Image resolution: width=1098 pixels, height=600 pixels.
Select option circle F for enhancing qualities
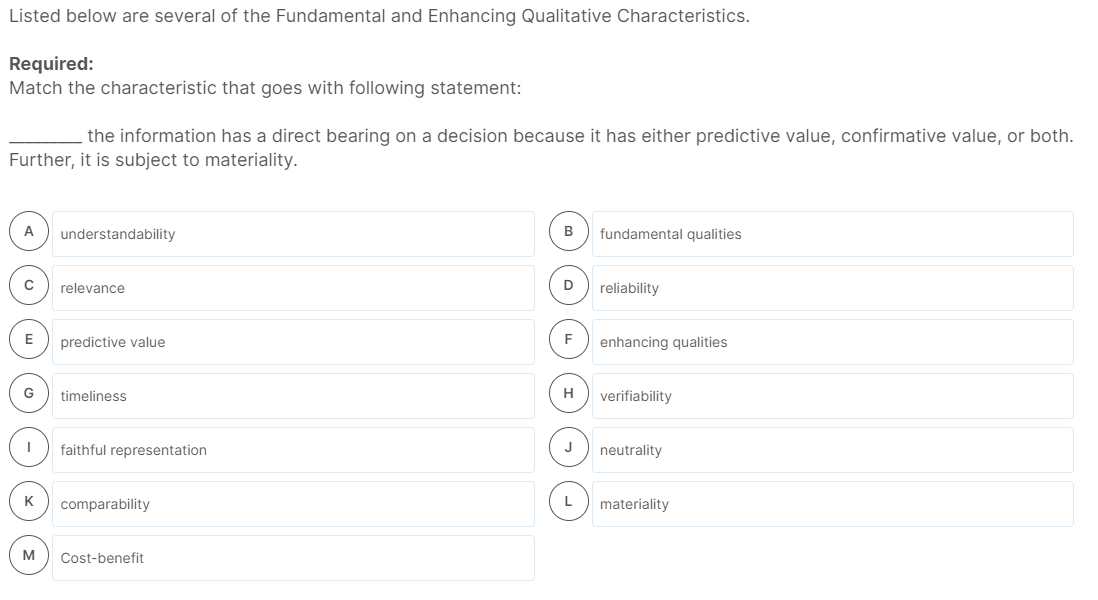pyautogui.click(x=567, y=341)
